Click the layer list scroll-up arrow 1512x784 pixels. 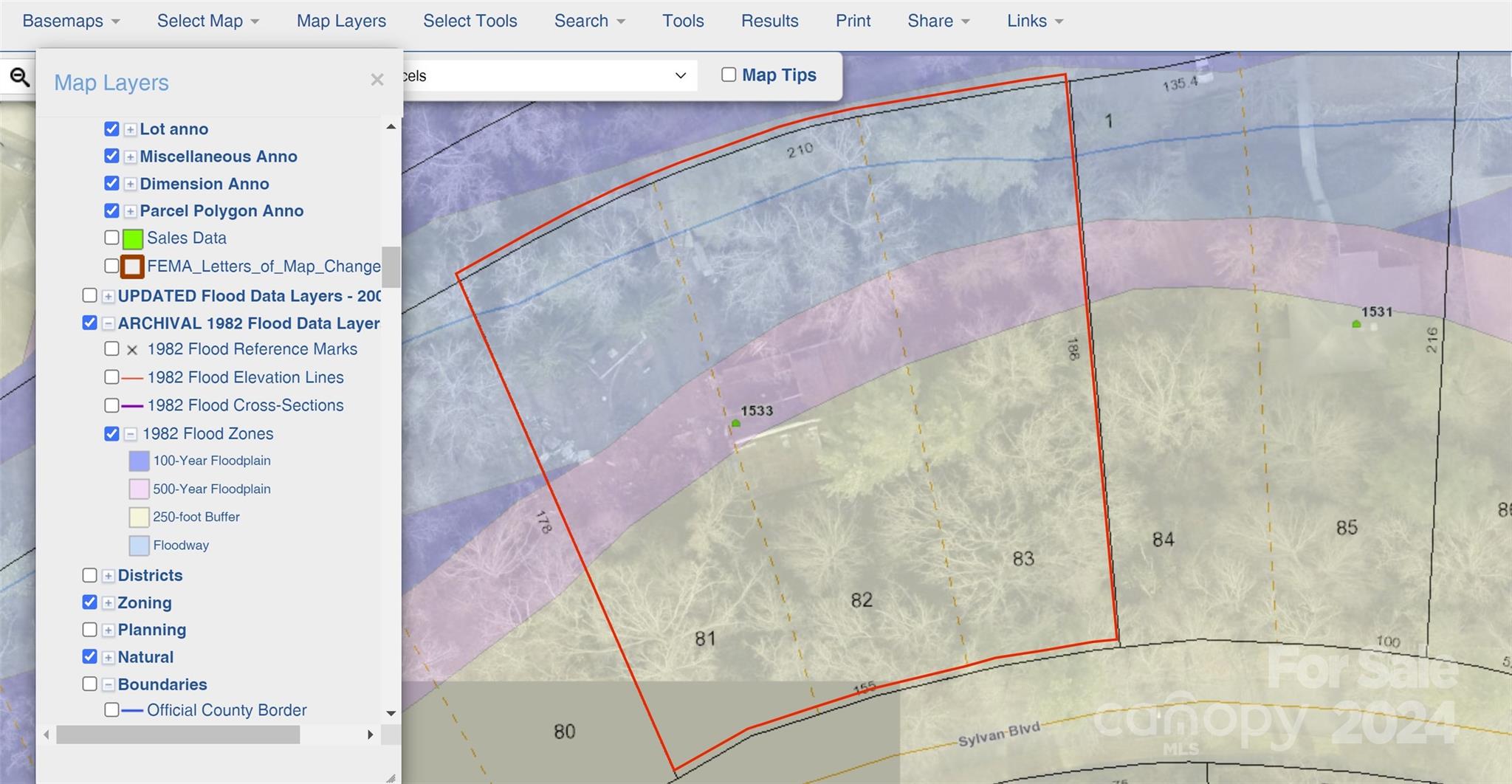coord(391,127)
